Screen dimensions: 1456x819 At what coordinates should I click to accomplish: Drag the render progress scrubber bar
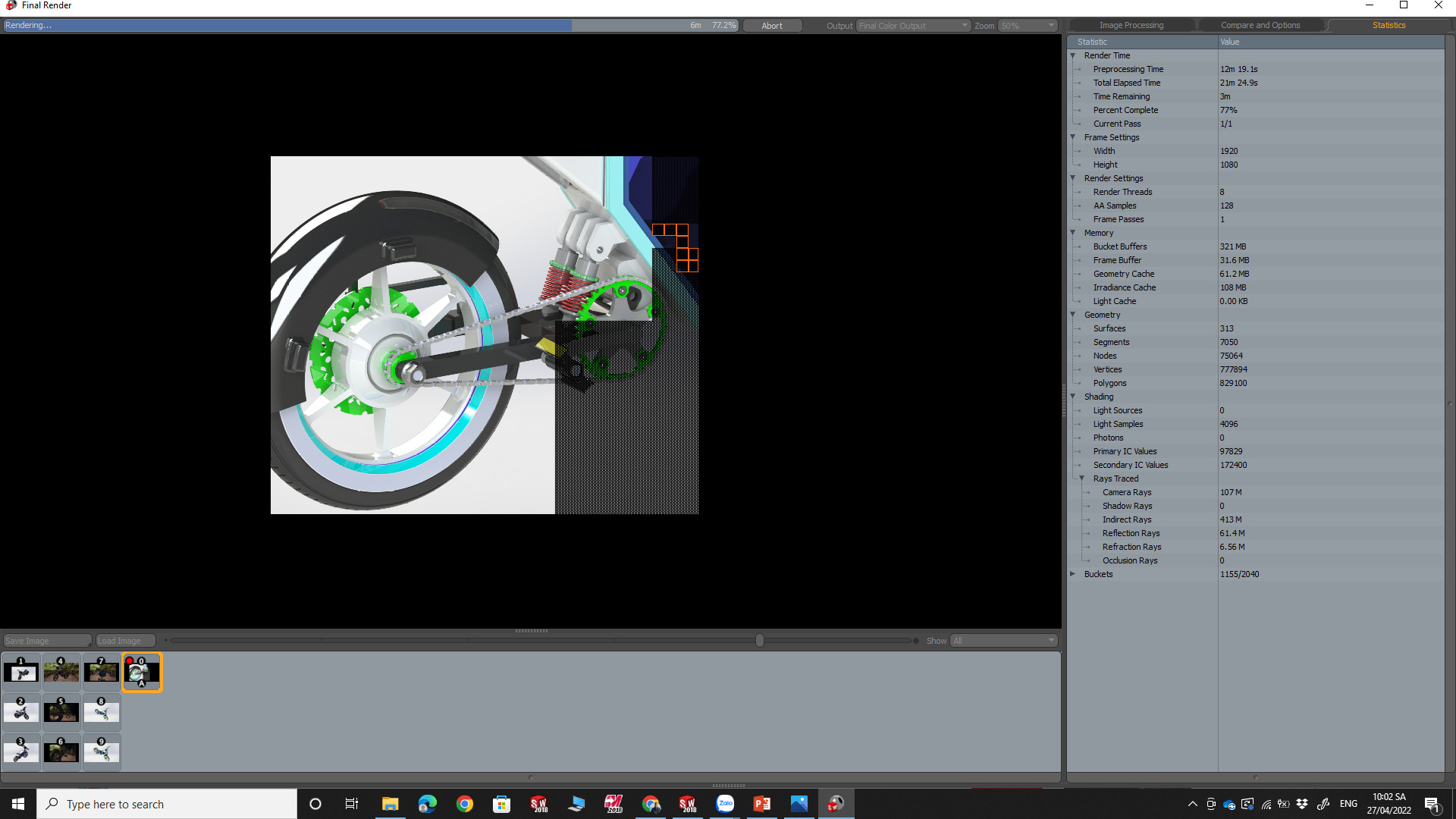(760, 640)
